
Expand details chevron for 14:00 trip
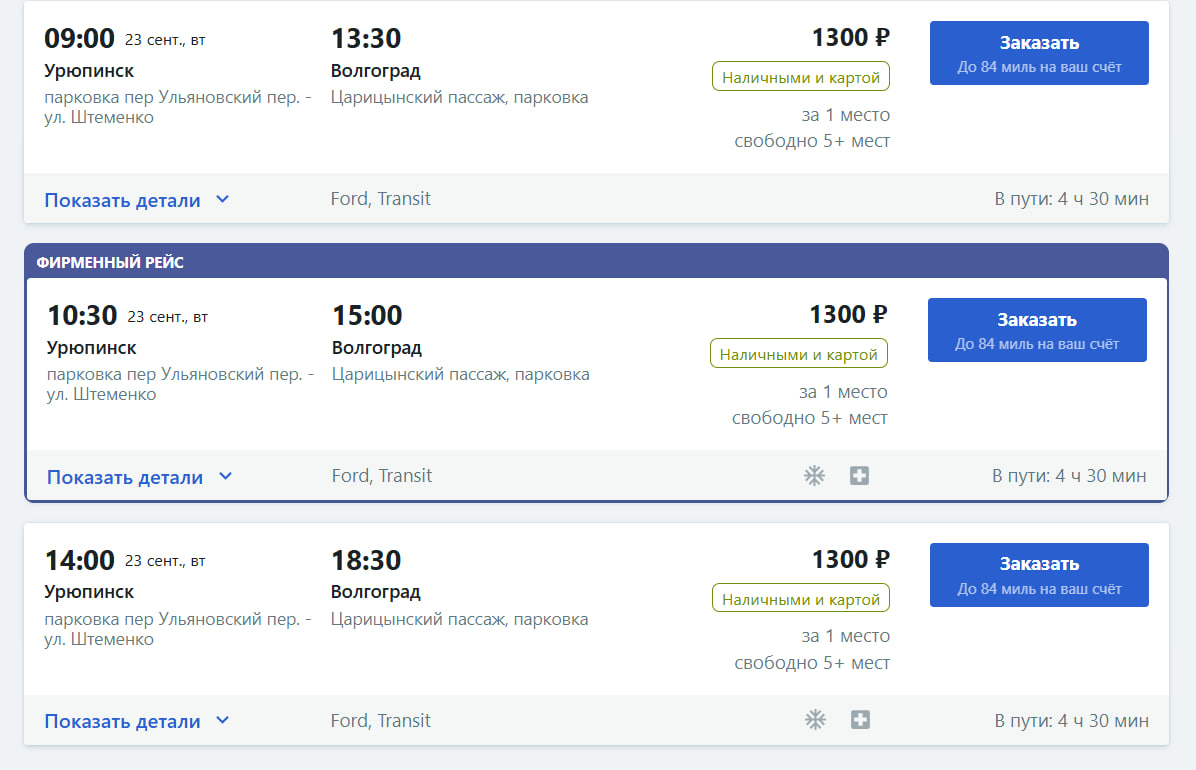223,721
